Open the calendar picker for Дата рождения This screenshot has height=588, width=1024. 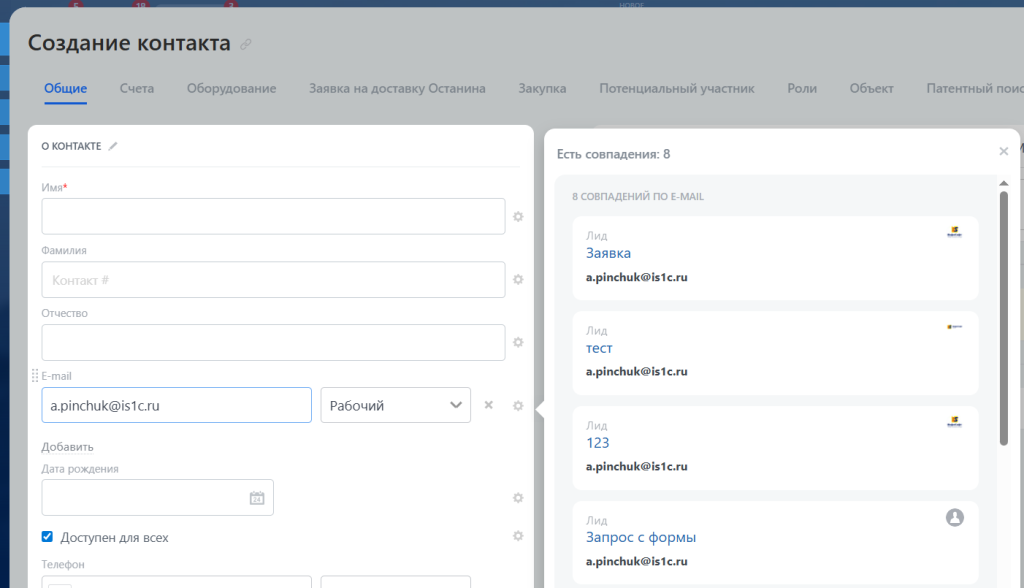[256, 498]
